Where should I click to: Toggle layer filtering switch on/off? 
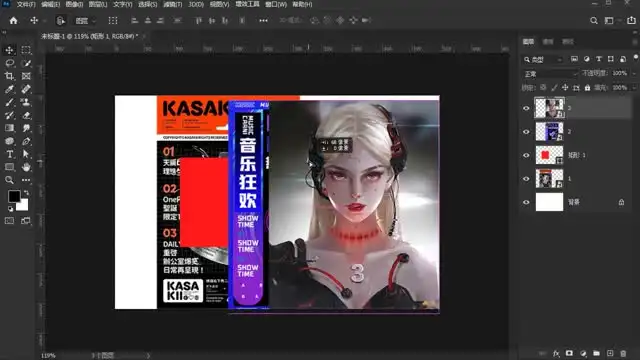tap(636, 58)
